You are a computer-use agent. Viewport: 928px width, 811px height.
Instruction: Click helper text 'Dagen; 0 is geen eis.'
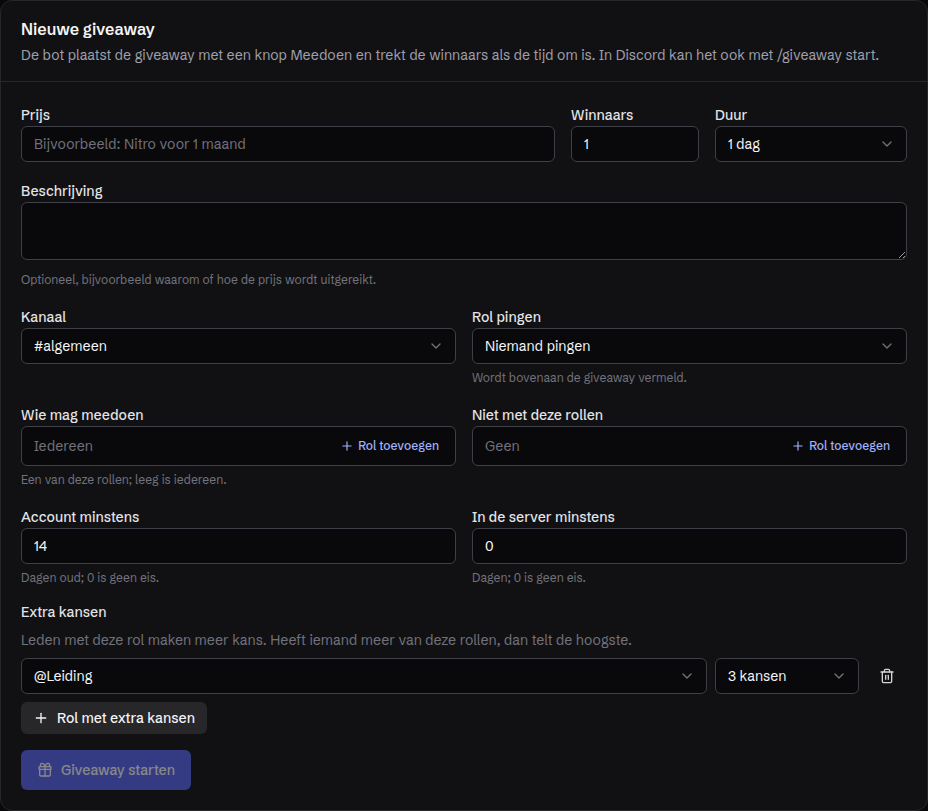[x=529, y=578]
